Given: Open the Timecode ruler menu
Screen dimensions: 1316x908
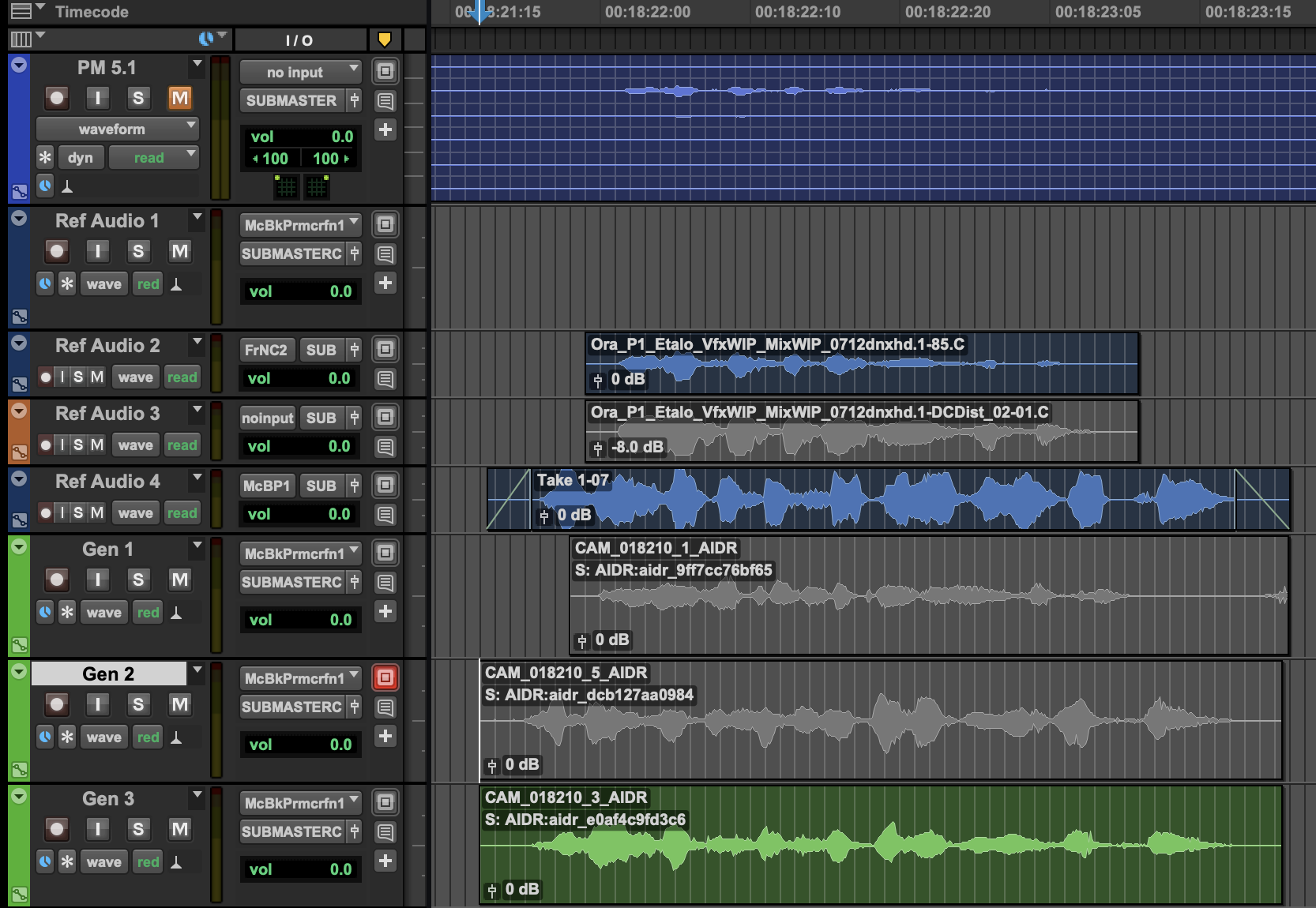Looking at the screenshot, I should pyautogui.click(x=28, y=11).
